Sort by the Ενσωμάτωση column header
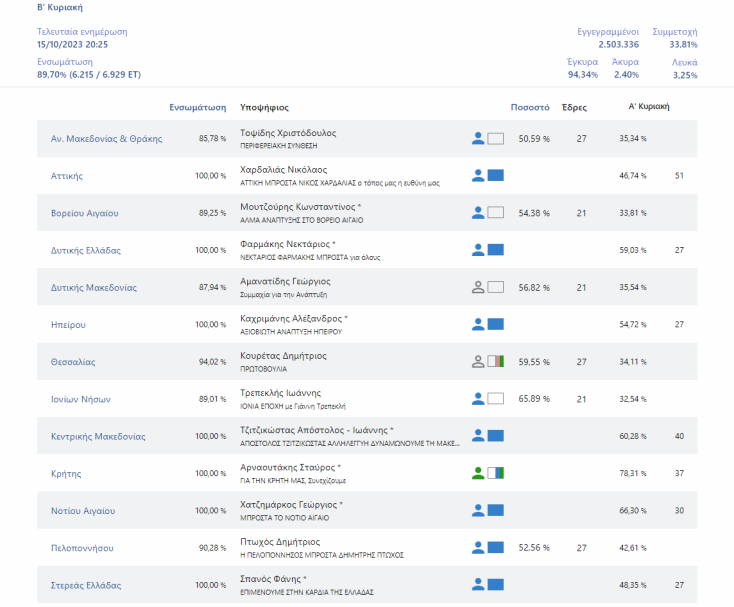Screen dimensions: 734x607 click(x=197, y=107)
